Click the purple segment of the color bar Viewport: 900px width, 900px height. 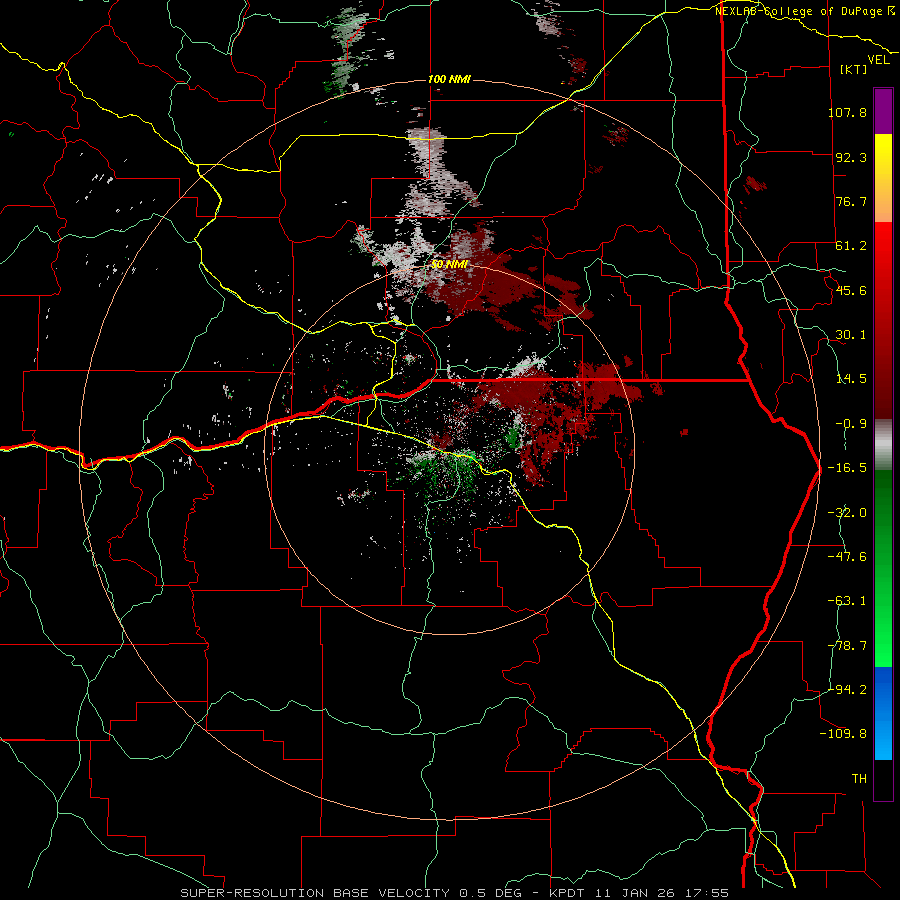883,111
